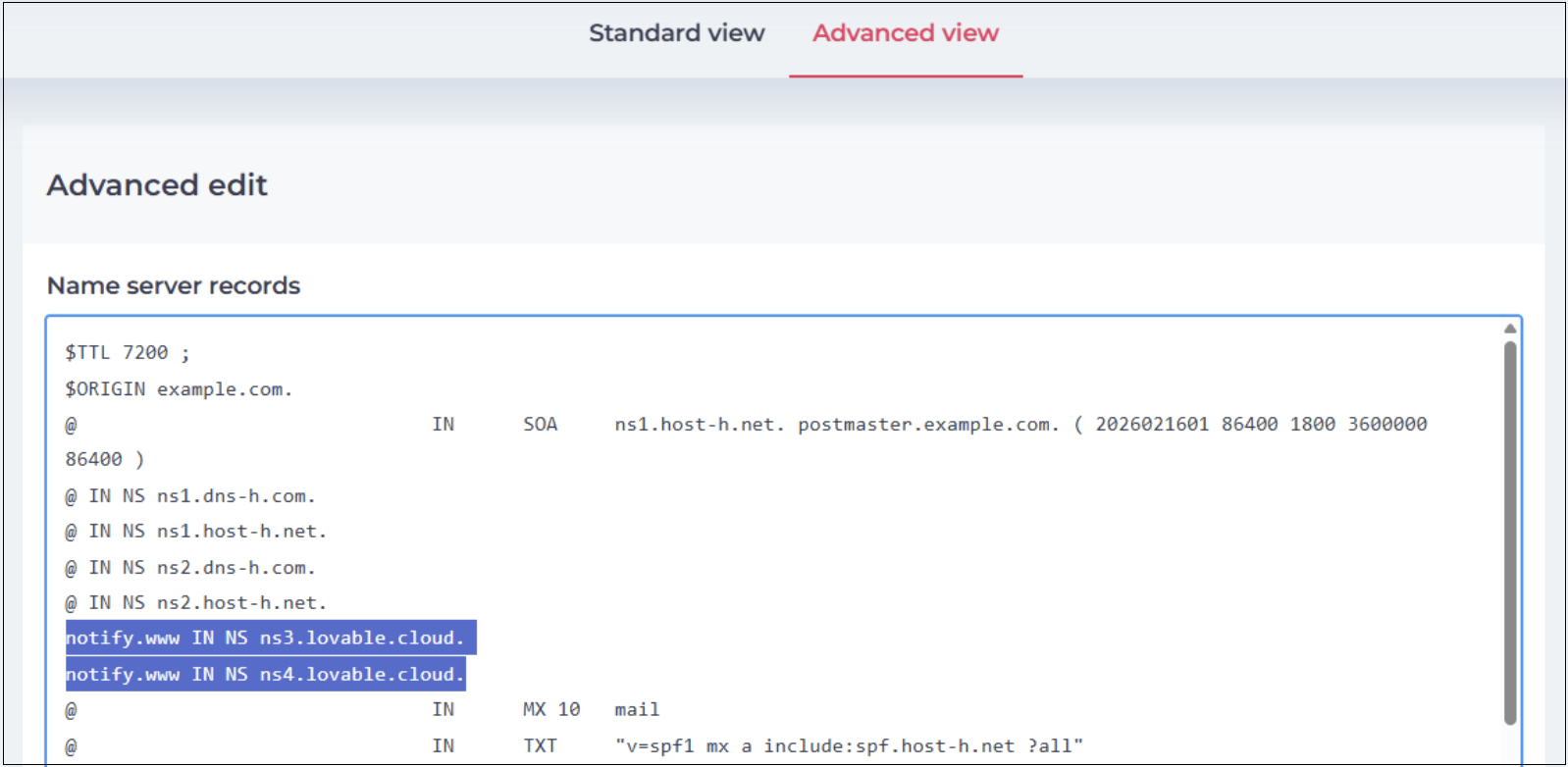Screen dimensions: 1568x767
Task: Click the TXT v=spf1 record line
Action: (x=574, y=746)
